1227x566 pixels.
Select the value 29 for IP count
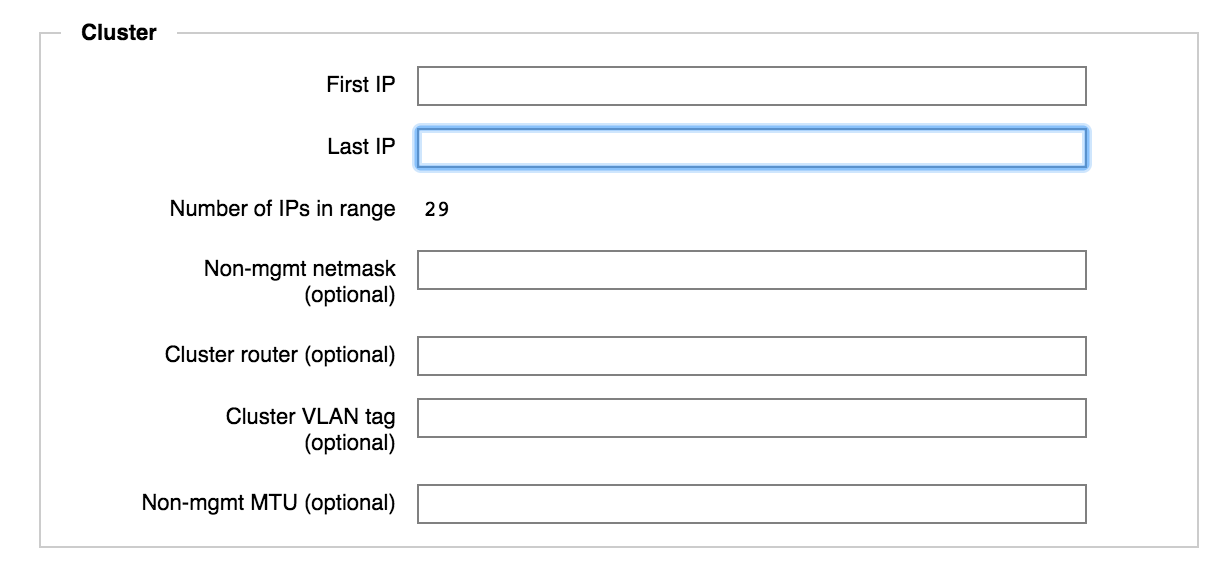click(x=436, y=210)
